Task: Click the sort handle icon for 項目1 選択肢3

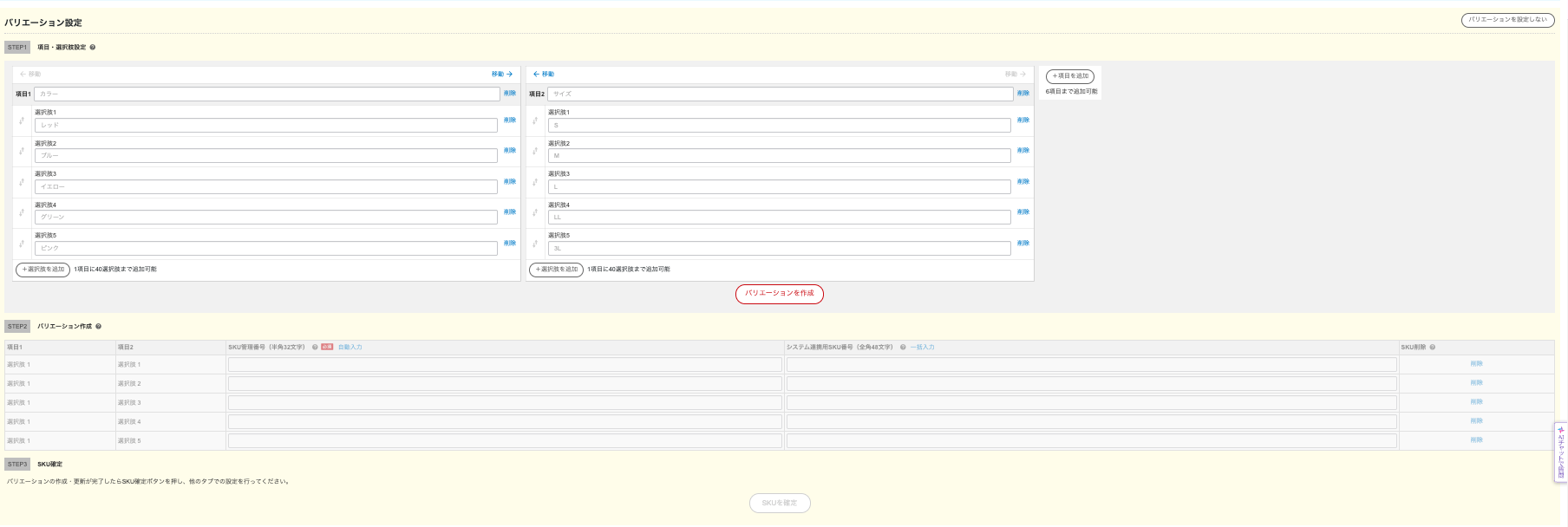Action: [x=22, y=182]
